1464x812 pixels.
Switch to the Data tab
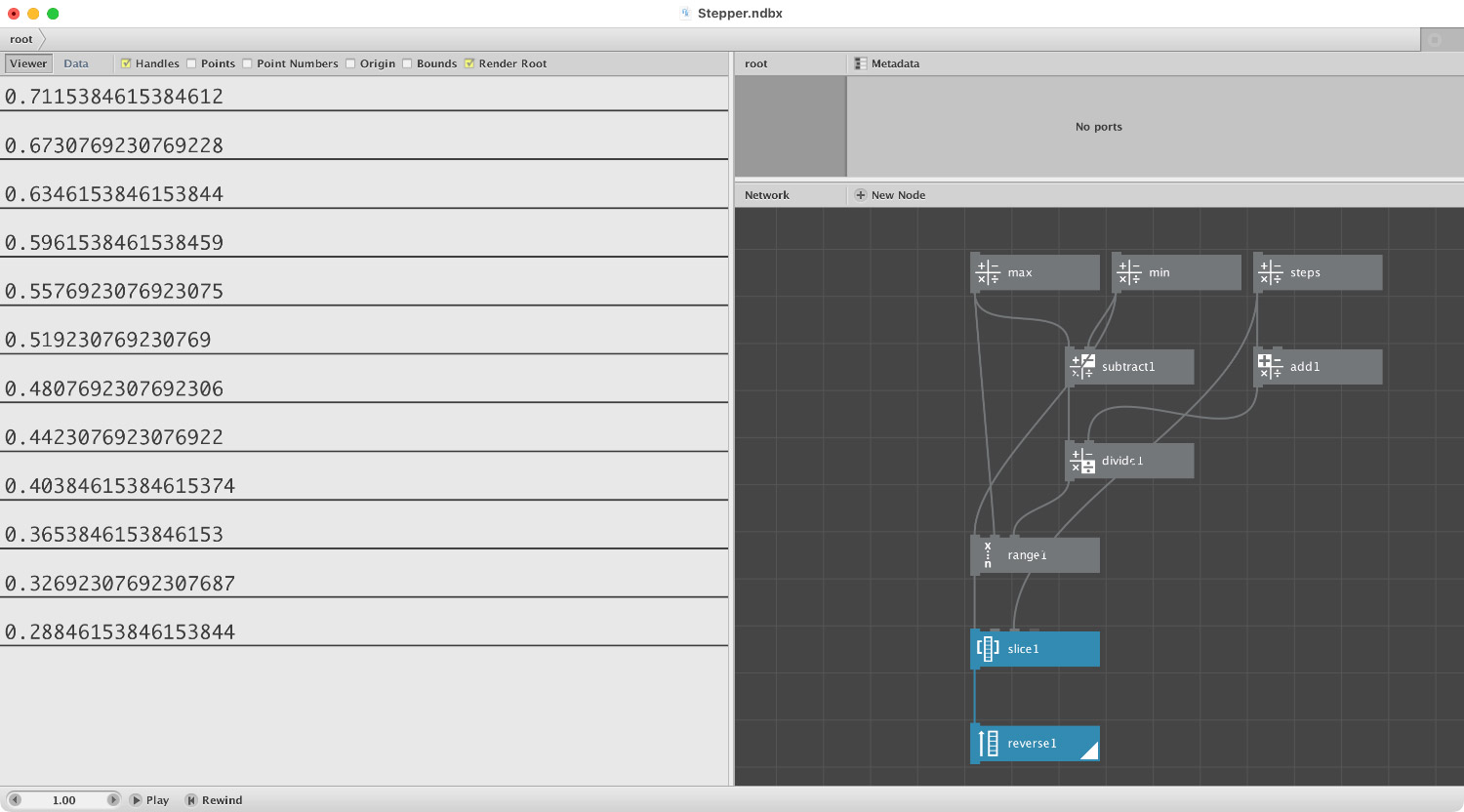coord(76,63)
